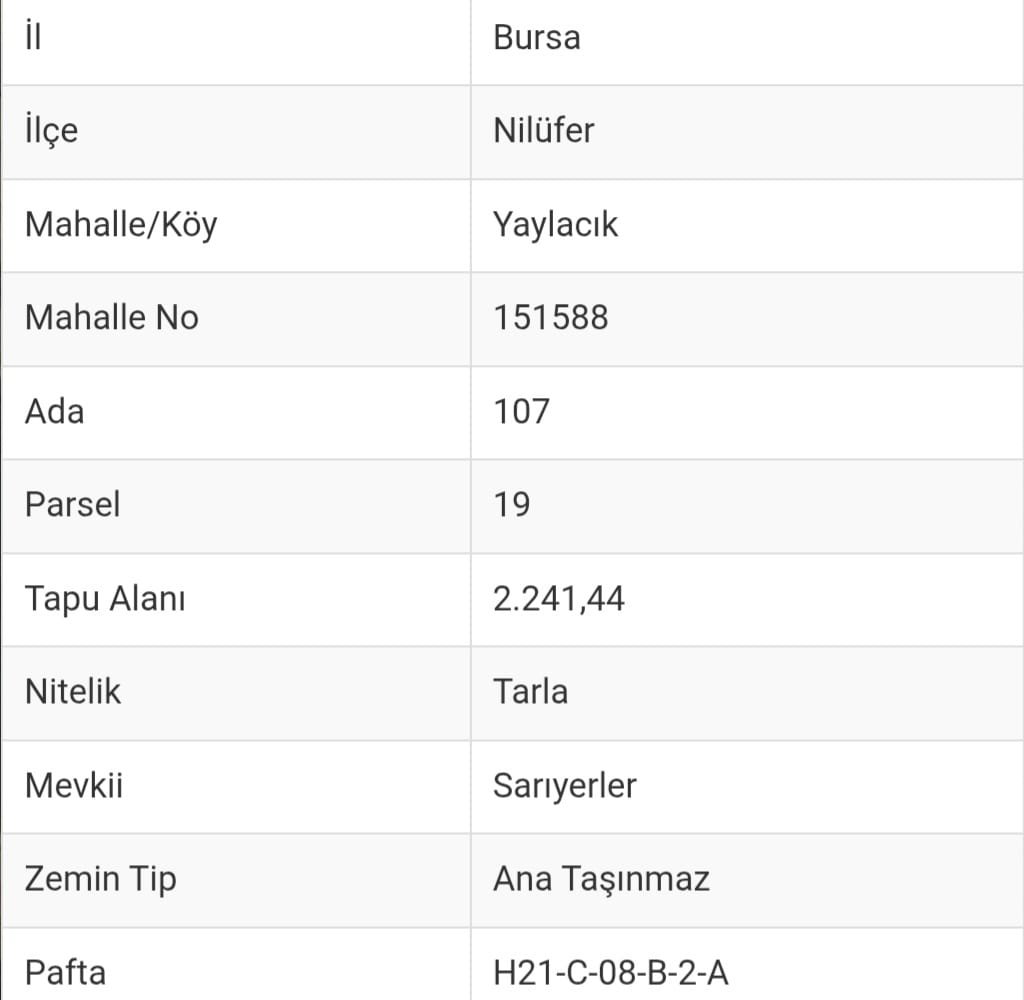
Task: Select the Zemin Tip label
Action: [x=100, y=879]
